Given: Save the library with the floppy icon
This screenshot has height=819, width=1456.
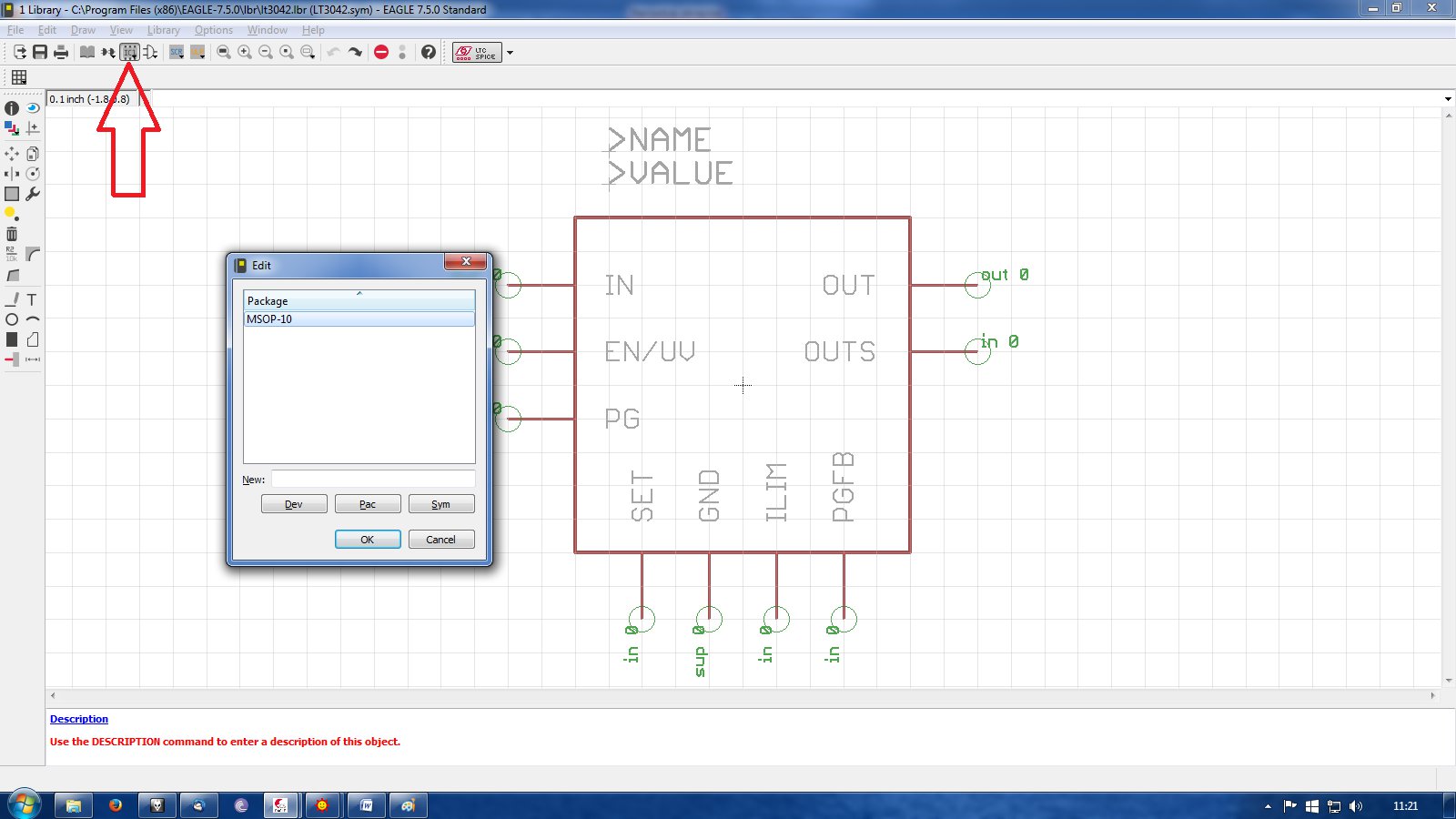Looking at the screenshot, I should 40,52.
